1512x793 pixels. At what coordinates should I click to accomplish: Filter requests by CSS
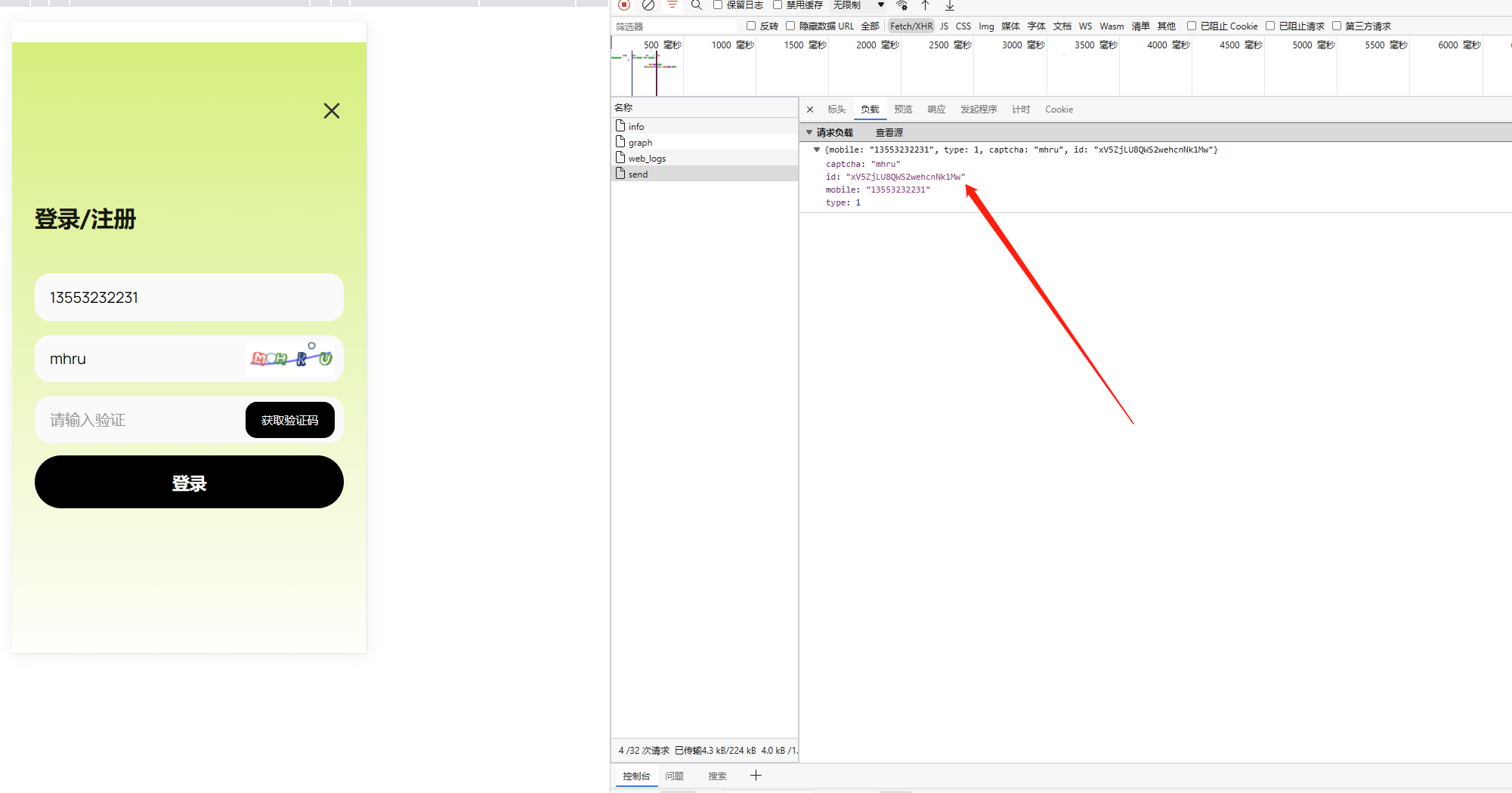point(963,26)
